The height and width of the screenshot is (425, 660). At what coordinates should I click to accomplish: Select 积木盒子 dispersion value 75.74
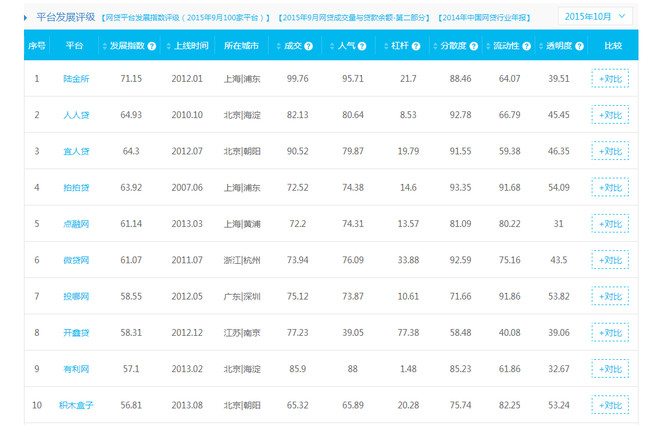[460, 405]
